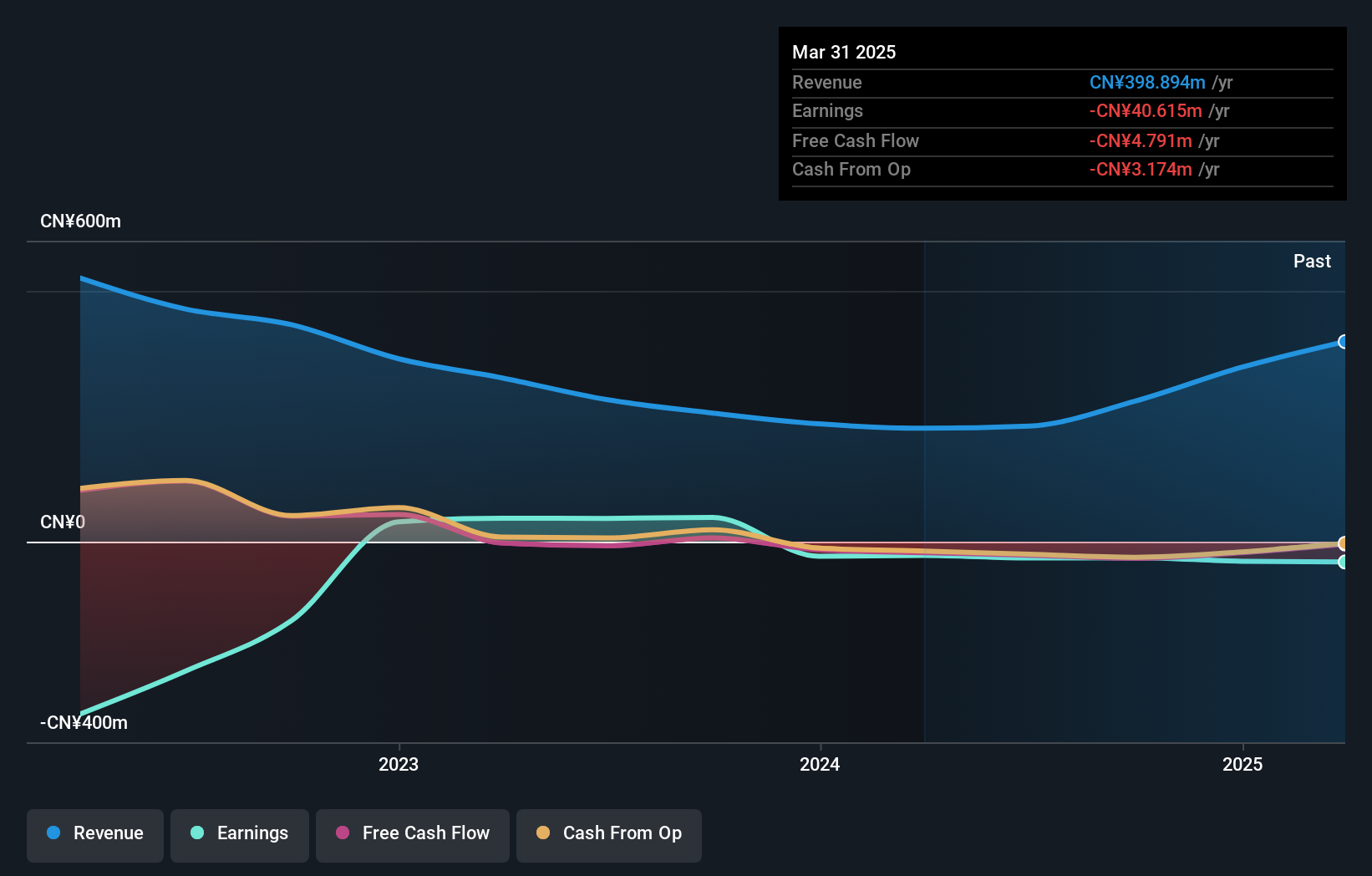The height and width of the screenshot is (876, 1372).
Task: Toggle the Cash From Op legend button
Action: 609,835
